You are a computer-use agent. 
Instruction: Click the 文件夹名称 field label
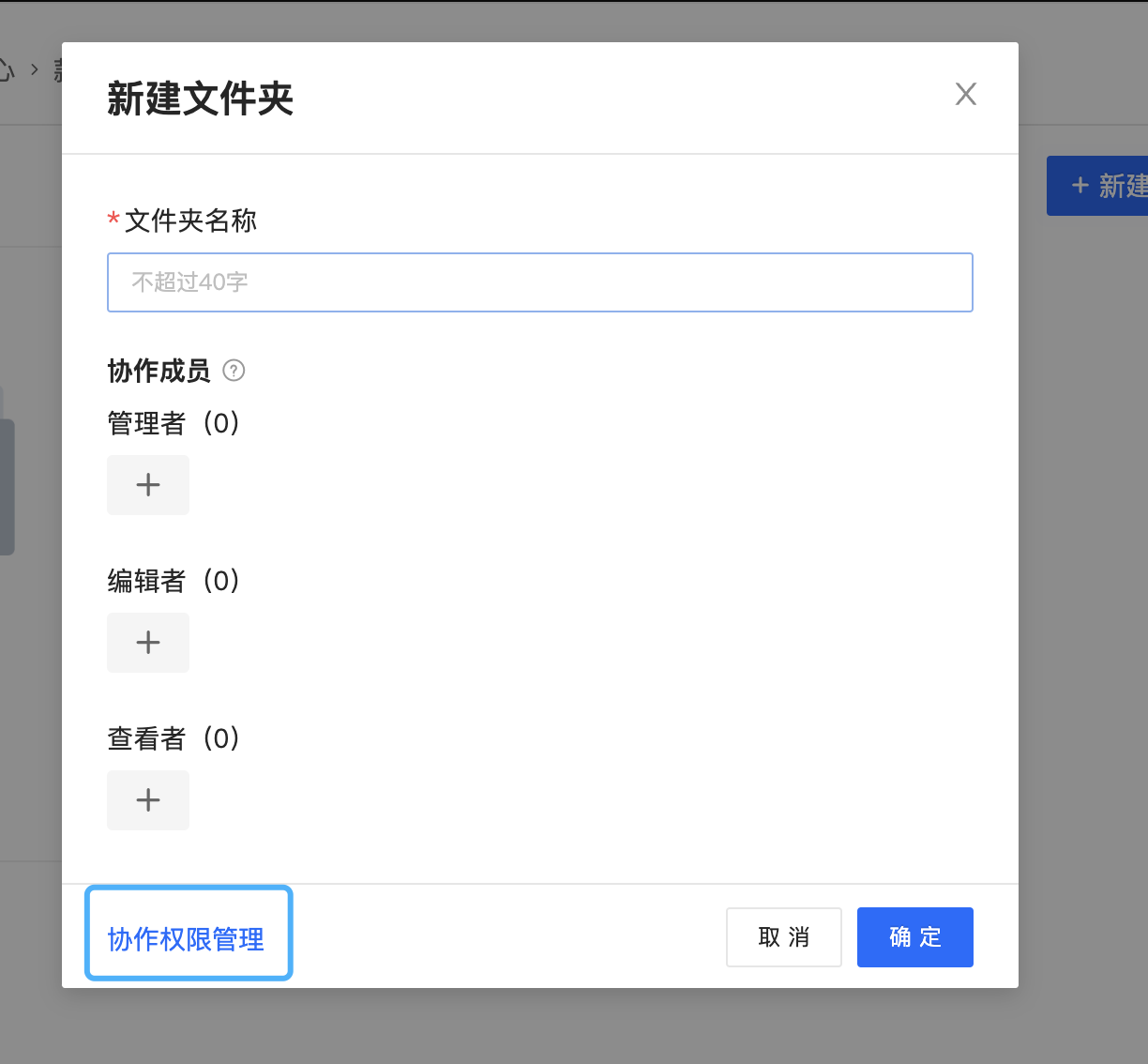[190, 221]
